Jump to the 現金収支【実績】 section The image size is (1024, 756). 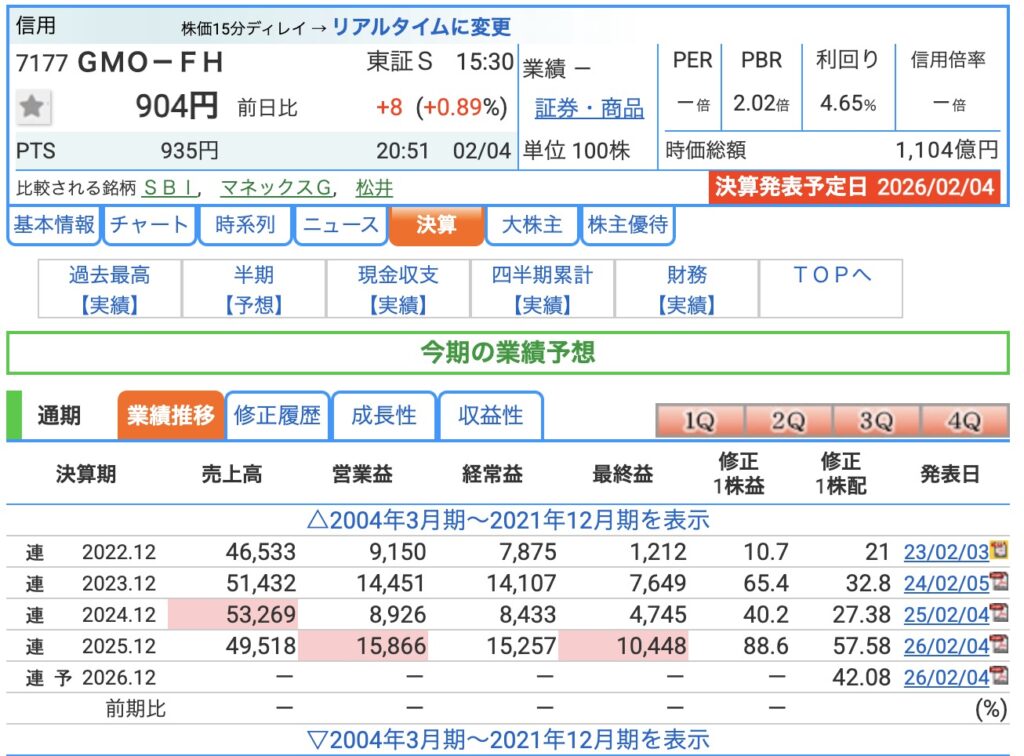[398, 289]
